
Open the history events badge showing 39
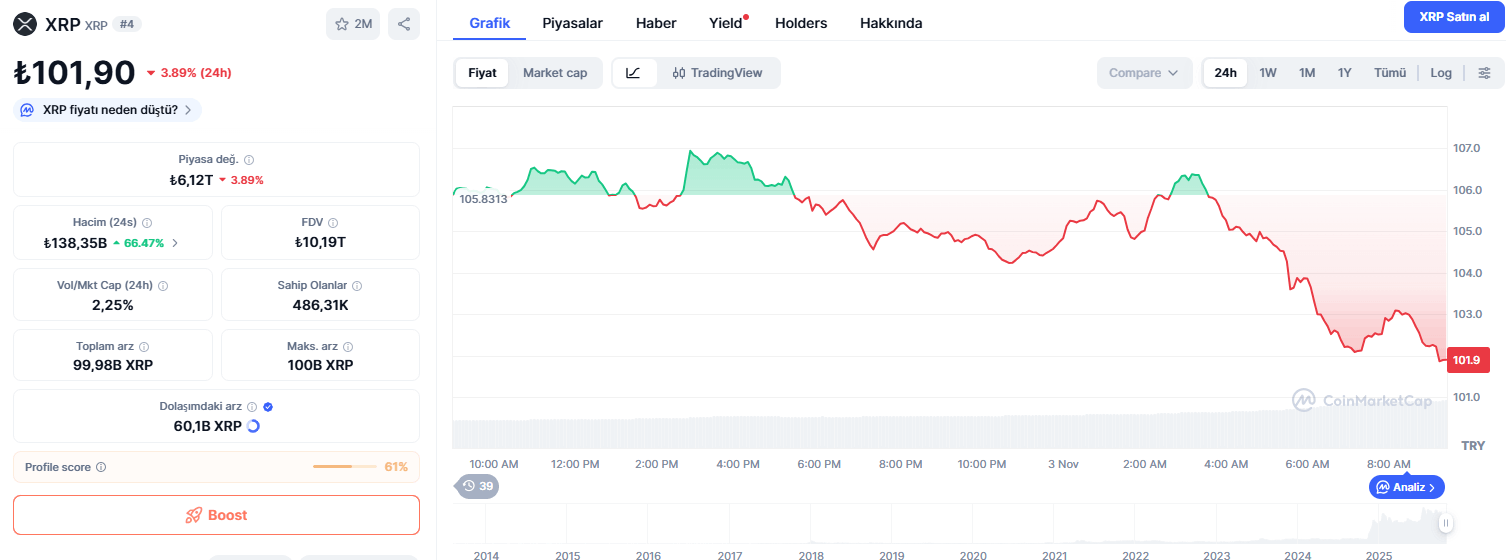477,486
